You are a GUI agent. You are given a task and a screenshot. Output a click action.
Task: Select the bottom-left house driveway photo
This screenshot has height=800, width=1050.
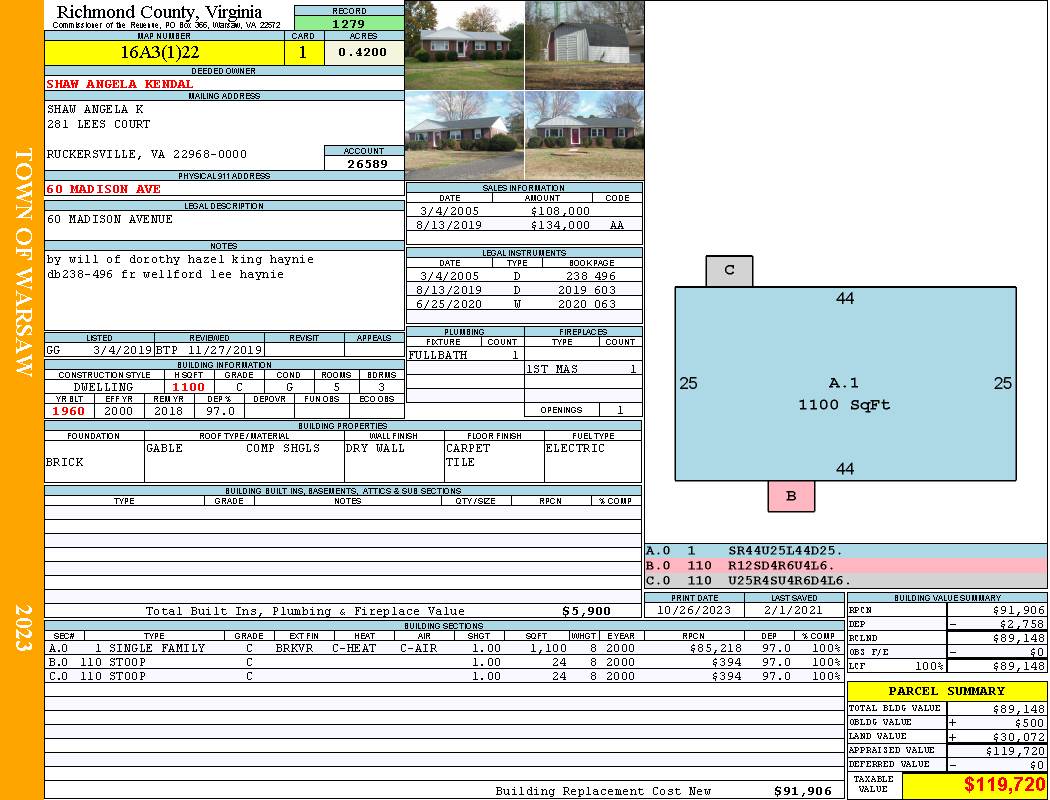(465, 135)
